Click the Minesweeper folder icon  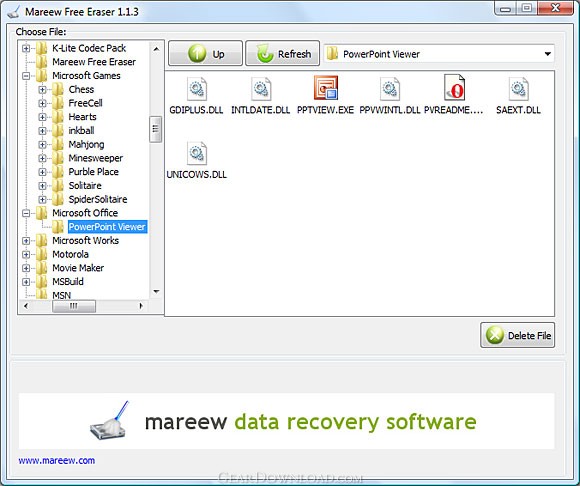58,158
